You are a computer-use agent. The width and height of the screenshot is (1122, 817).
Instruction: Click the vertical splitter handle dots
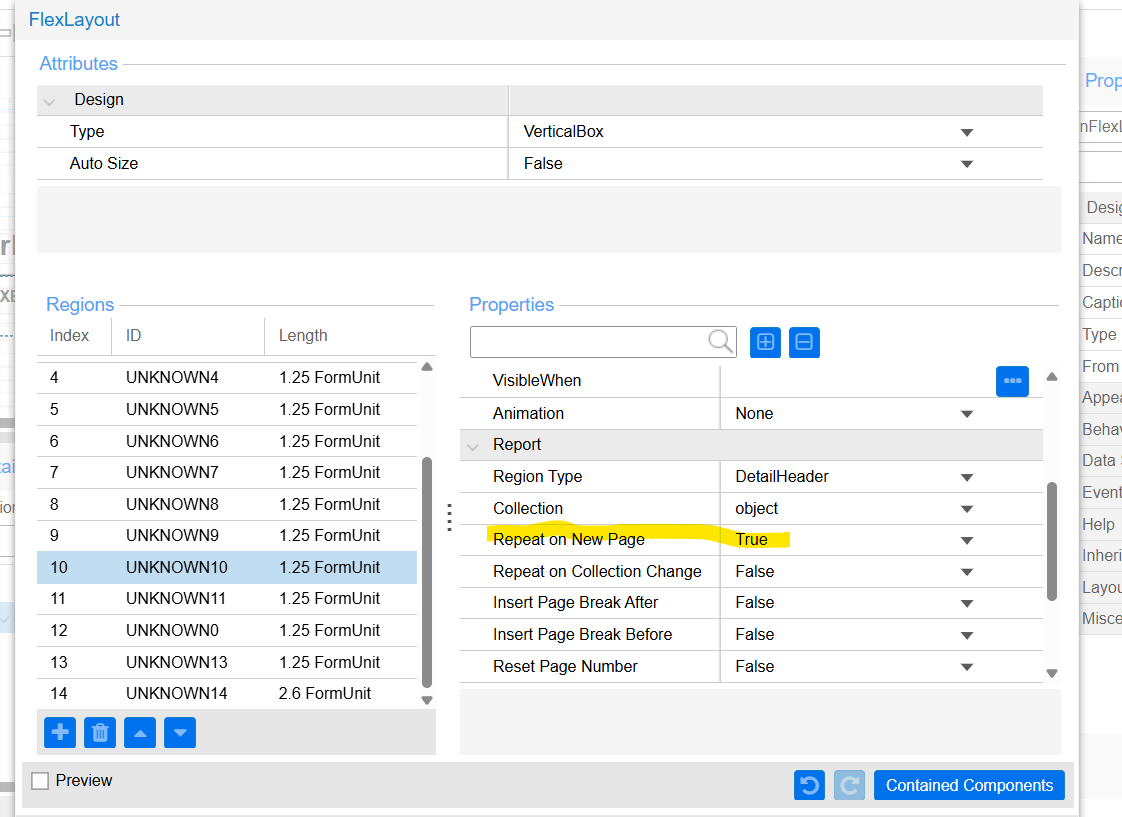(x=449, y=517)
